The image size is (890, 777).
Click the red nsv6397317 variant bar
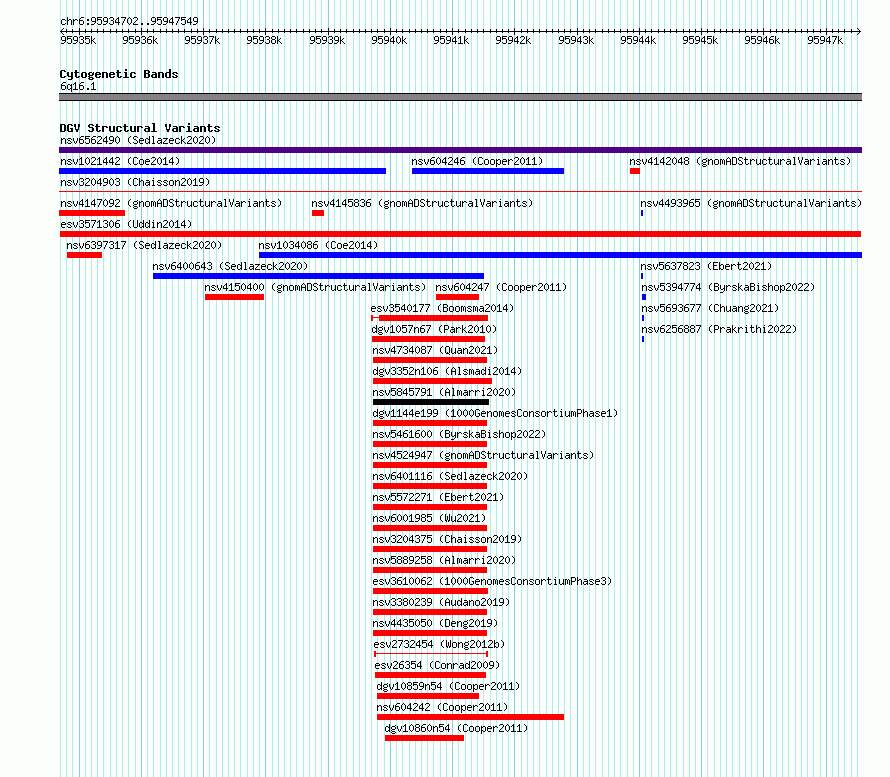pos(85,255)
